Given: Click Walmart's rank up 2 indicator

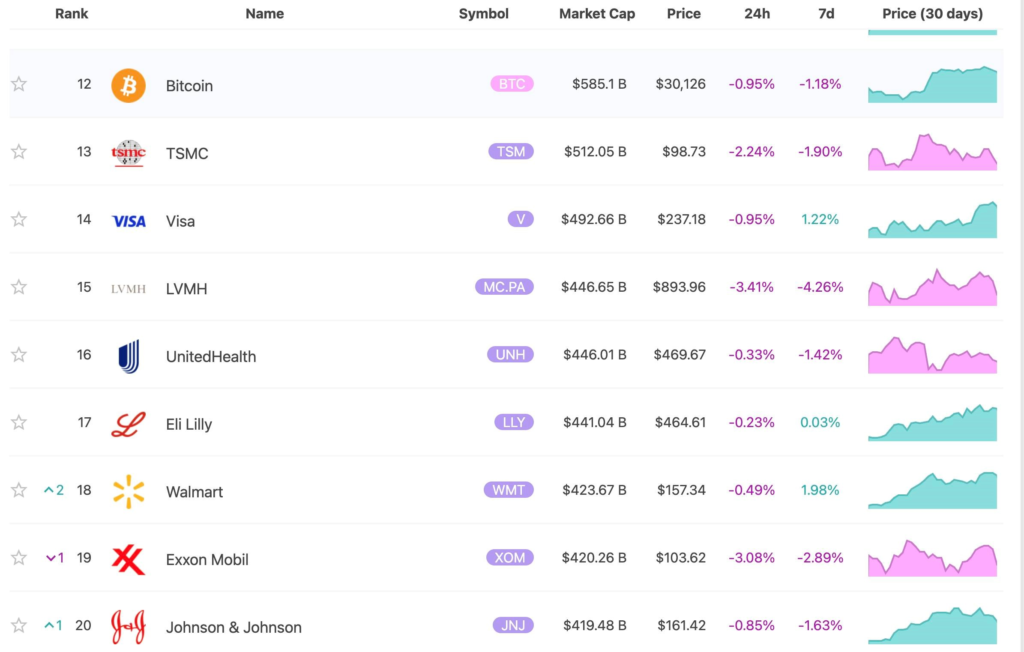Looking at the screenshot, I should pyautogui.click(x=54, y=490).
